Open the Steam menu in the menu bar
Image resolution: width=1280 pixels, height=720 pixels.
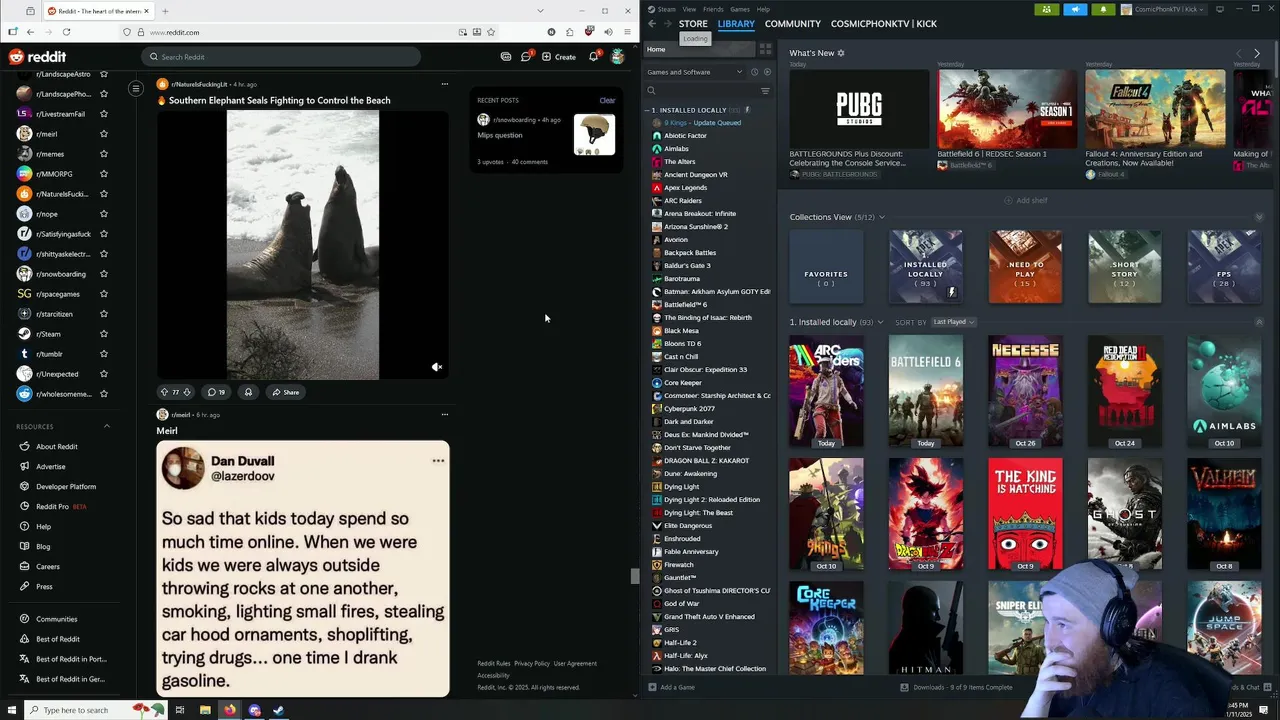click(x=667, y=9)
